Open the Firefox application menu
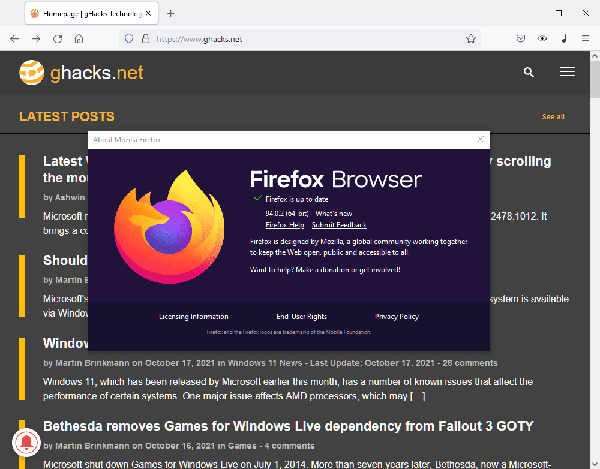The width and height of the screenshot is (600, 469). pos(585,39)
